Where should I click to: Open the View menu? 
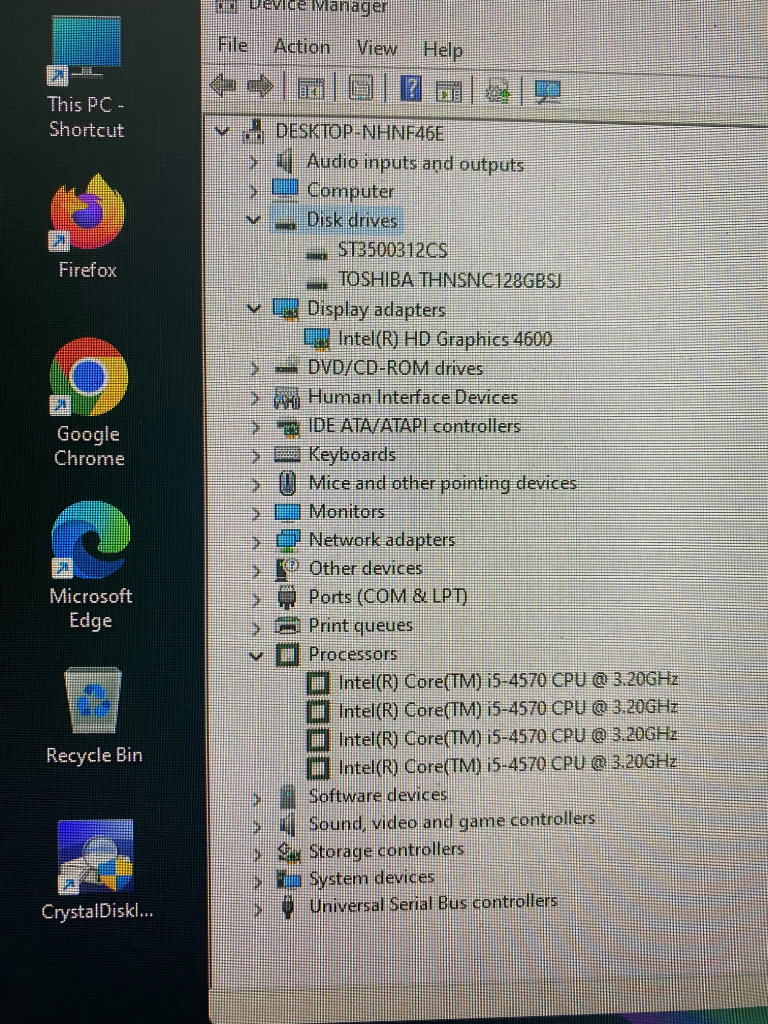pyautogui.click(x=376, y=48)
